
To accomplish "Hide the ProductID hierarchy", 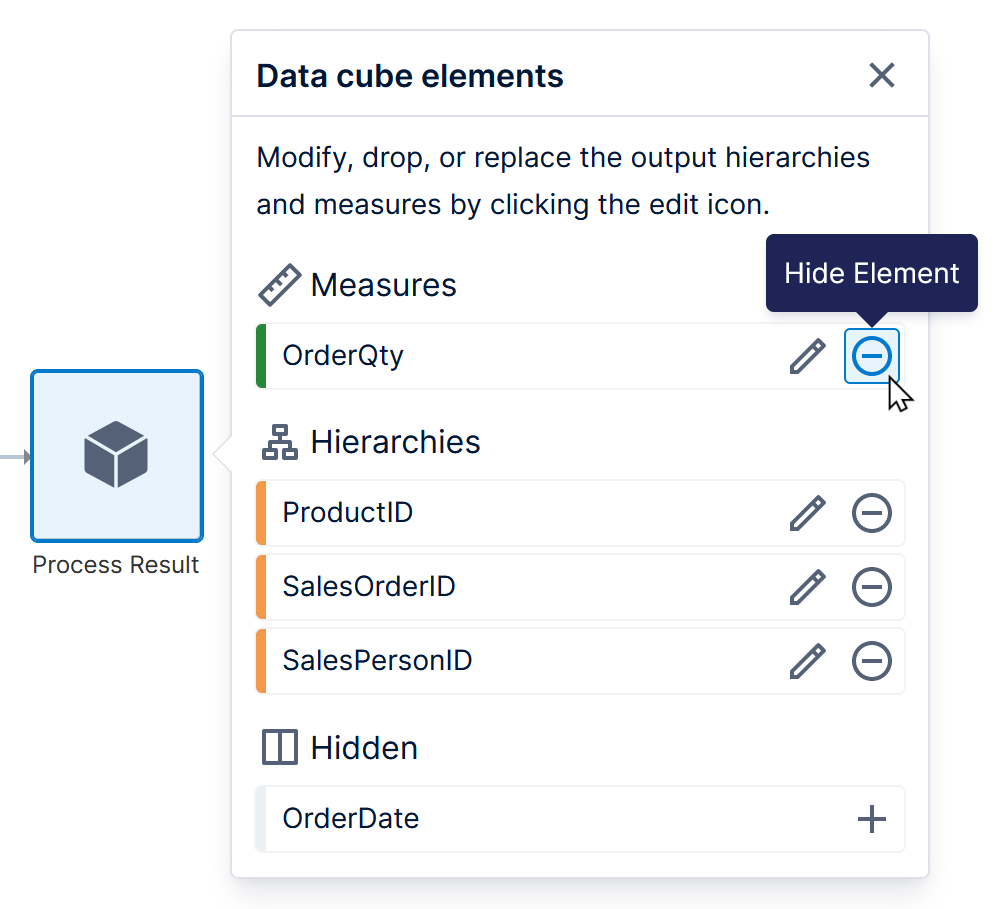I will point(871,513).
